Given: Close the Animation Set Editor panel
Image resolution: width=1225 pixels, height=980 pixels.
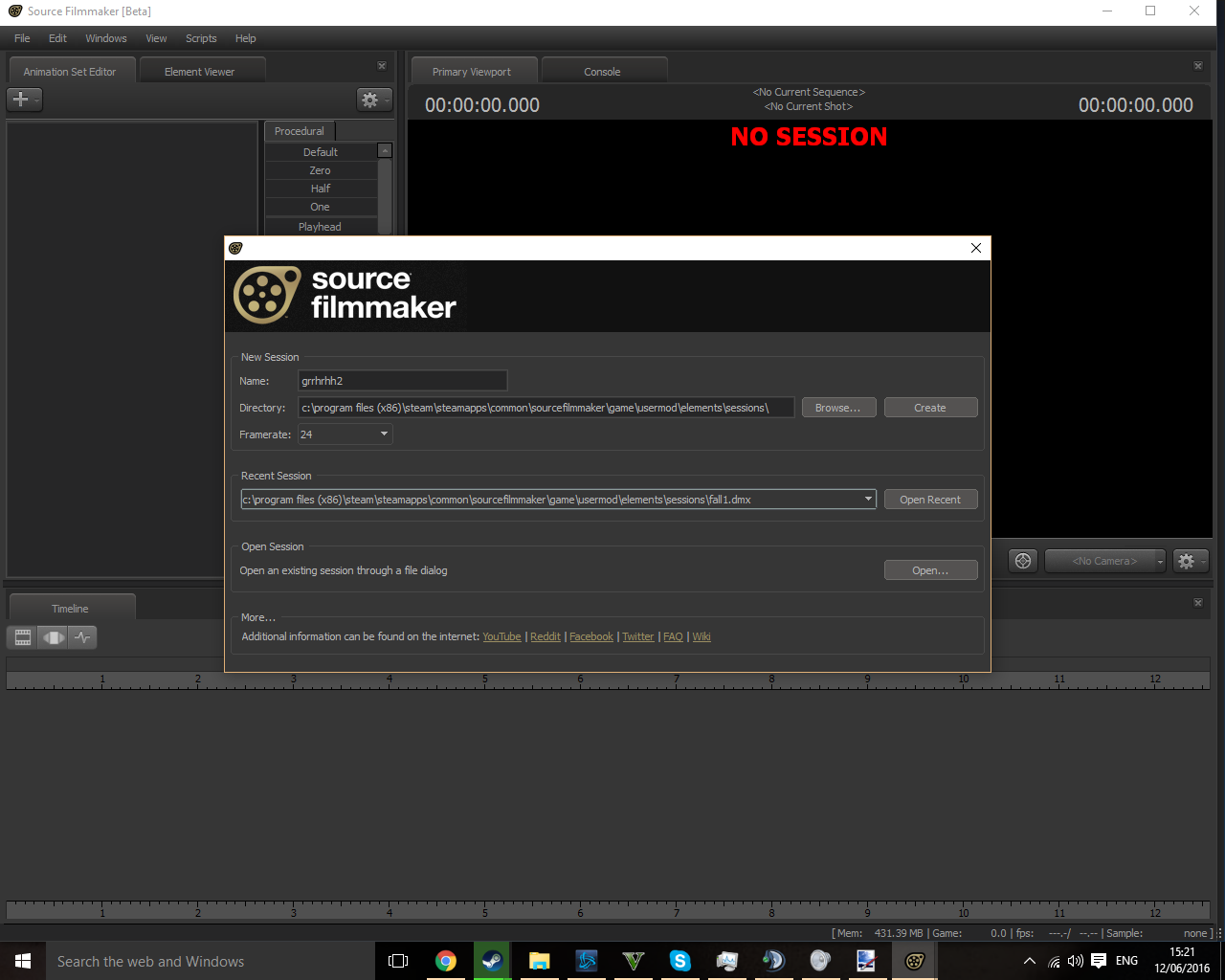Looking at the screenshot, I should (x=382, y=66).
